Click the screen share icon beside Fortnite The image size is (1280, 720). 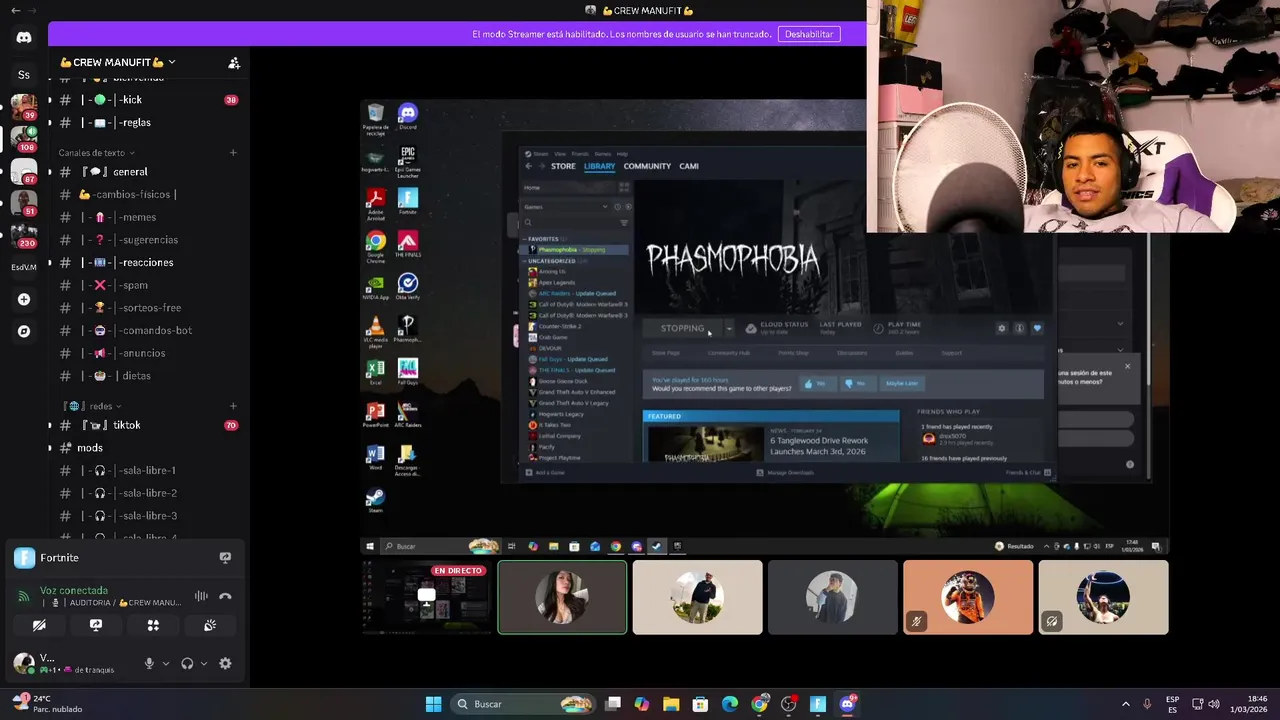pos(225,558)
